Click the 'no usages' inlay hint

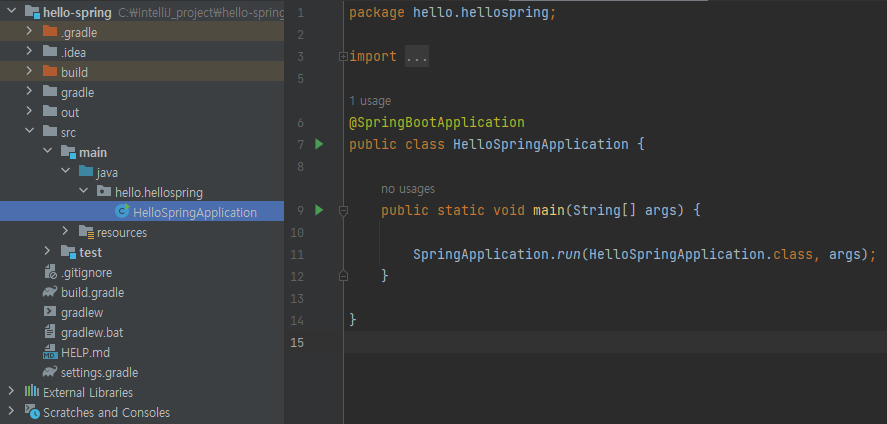[x=408, y=189]
